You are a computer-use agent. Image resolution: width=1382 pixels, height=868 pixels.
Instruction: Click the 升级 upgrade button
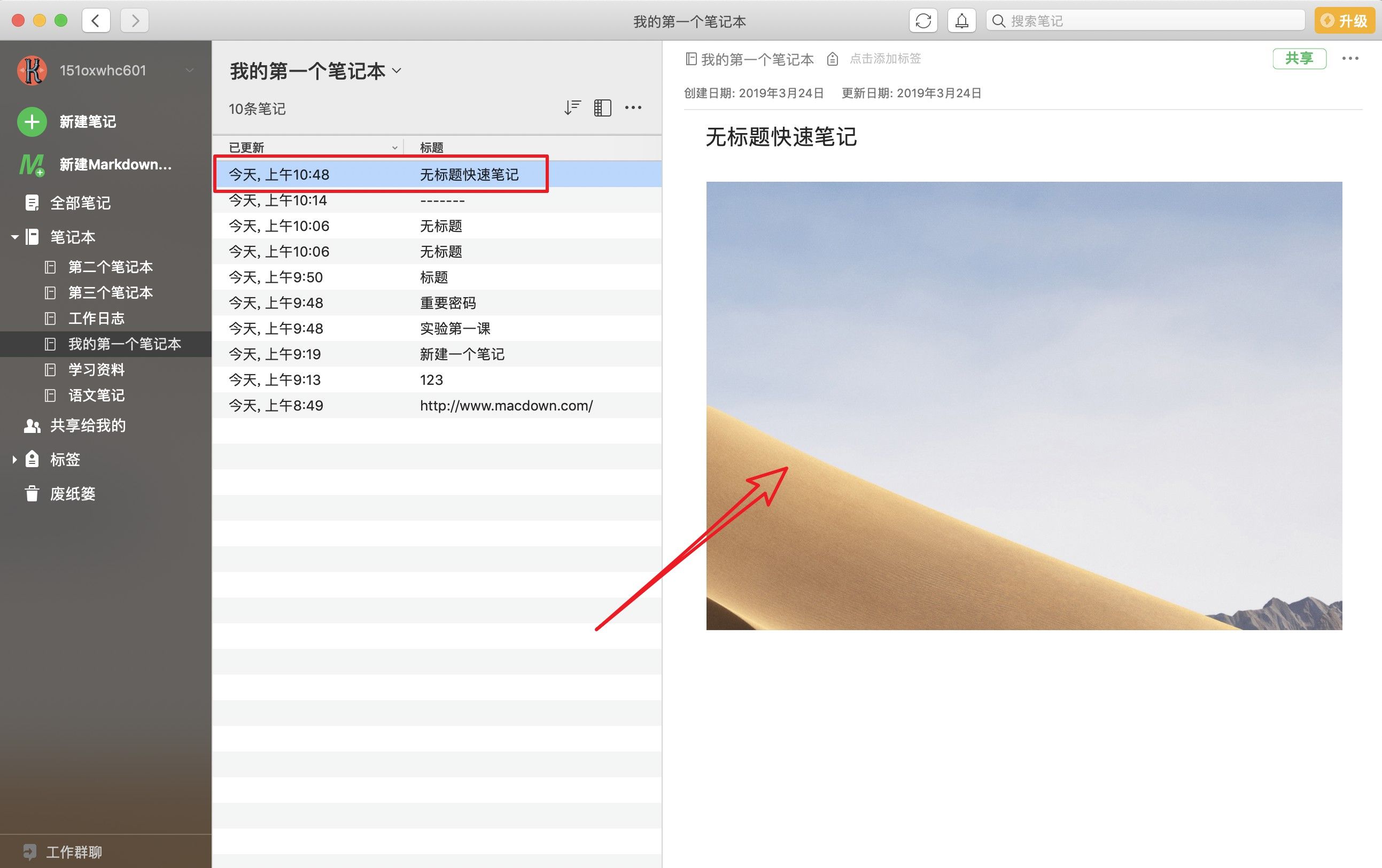pos(1344,21)
